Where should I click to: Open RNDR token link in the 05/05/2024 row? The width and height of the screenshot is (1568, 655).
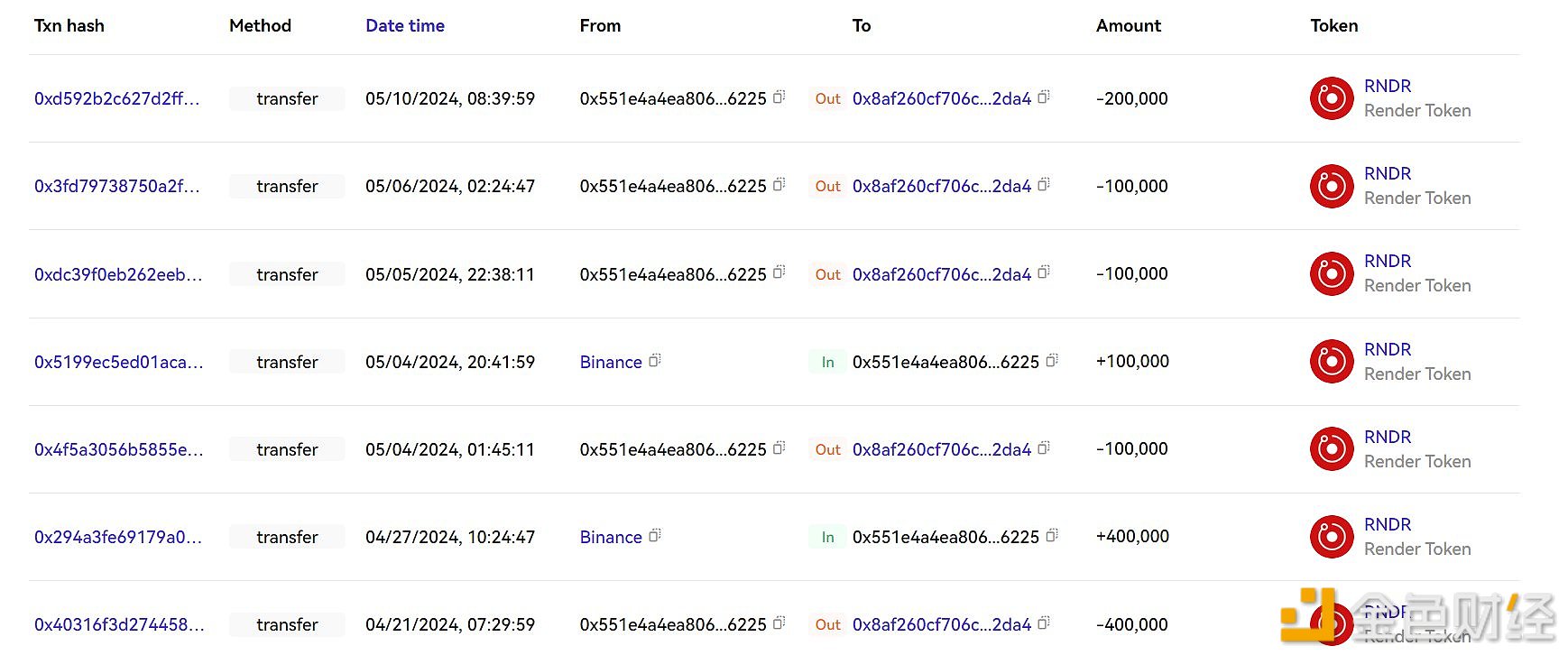[1387, 262]
